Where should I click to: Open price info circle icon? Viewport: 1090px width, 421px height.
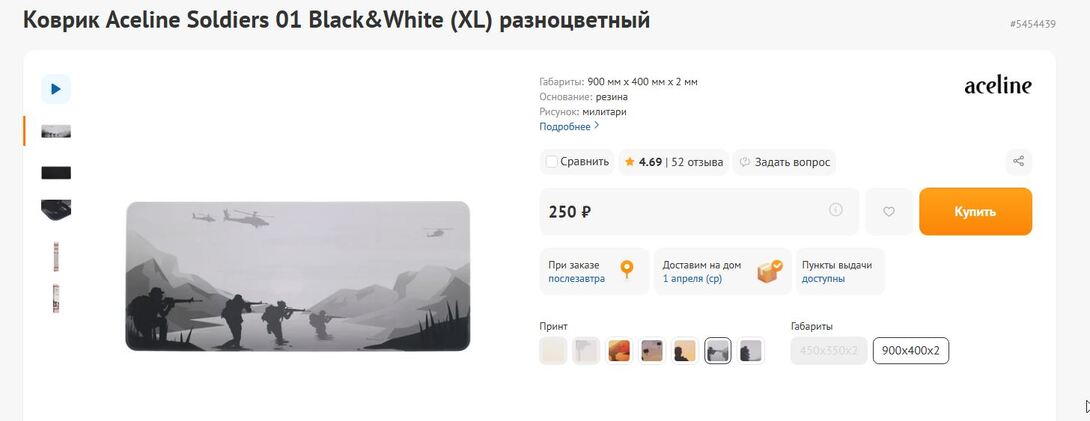click(836, 210)
